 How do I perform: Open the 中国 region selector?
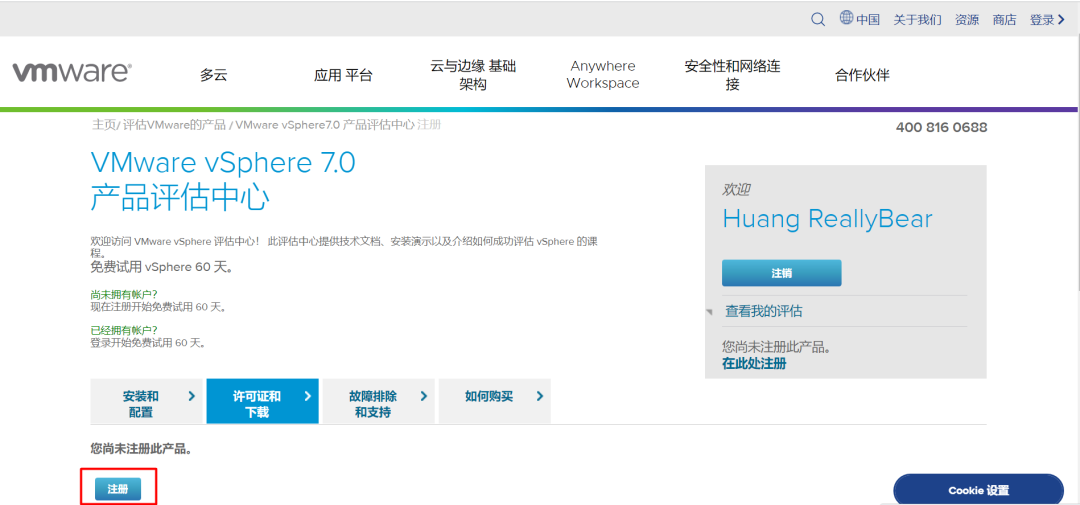point(868,20)
